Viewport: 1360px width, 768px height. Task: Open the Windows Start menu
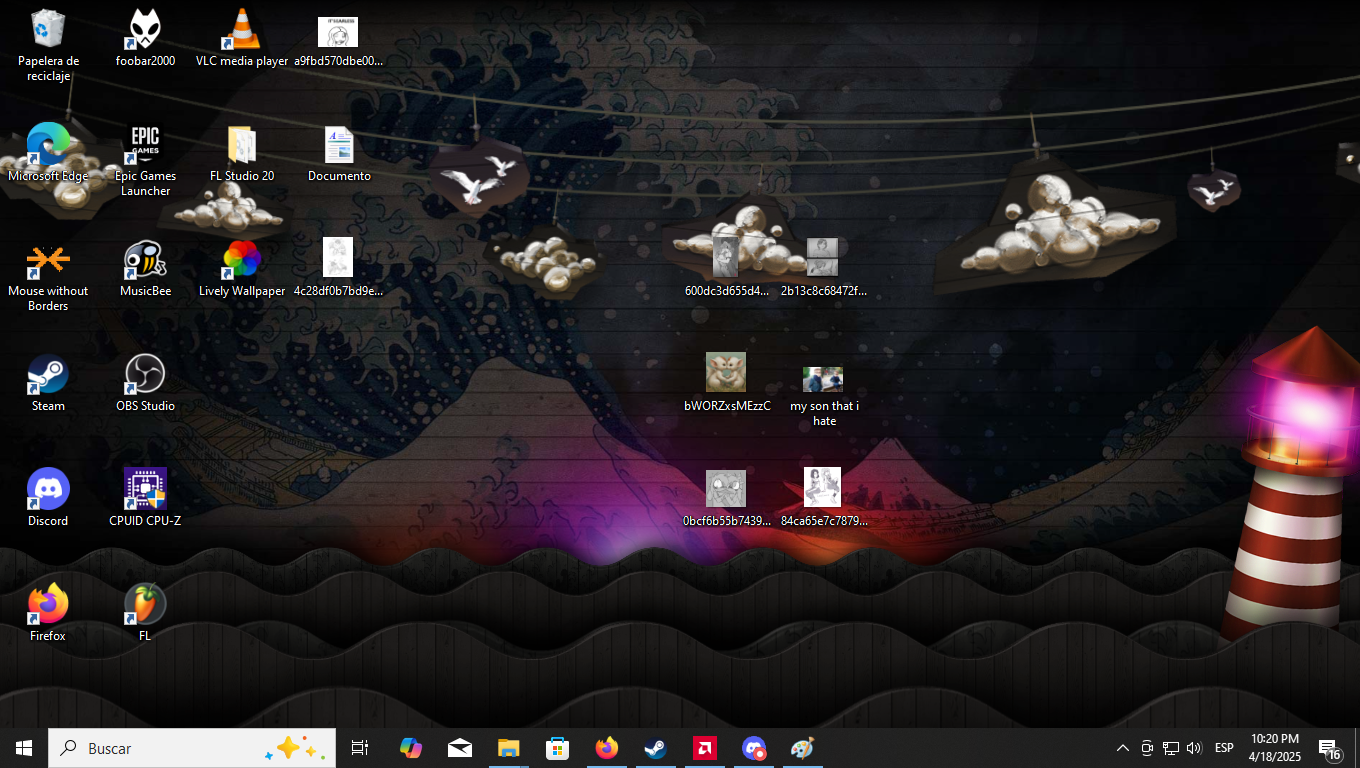pos(24,748)
